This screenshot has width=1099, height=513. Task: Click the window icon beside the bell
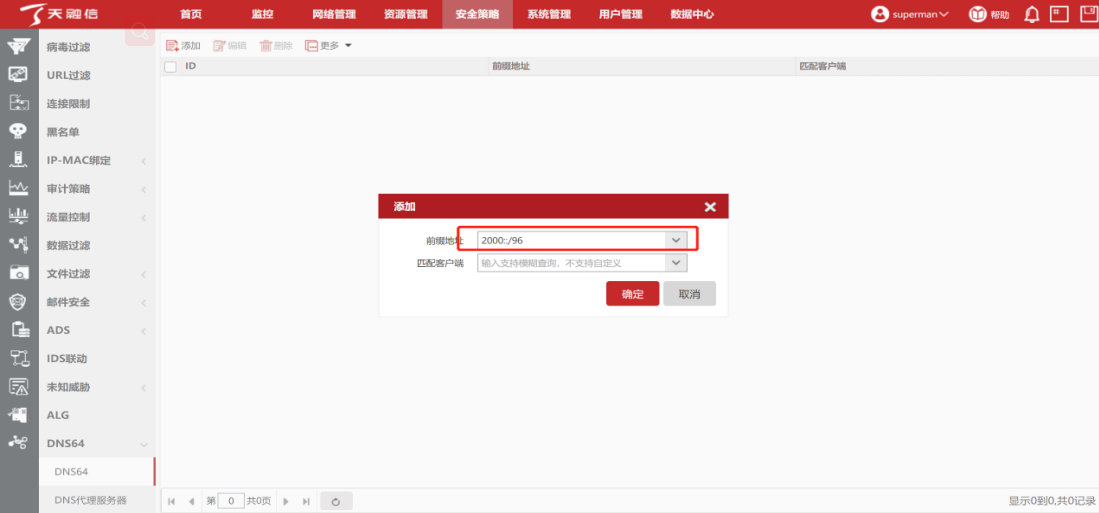(1058, 14)
